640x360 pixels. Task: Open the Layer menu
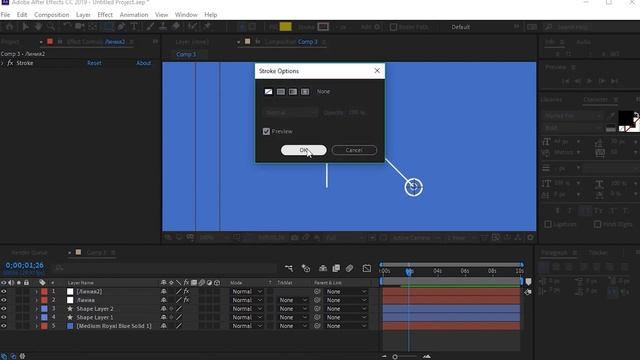click(x=83, y=15)
